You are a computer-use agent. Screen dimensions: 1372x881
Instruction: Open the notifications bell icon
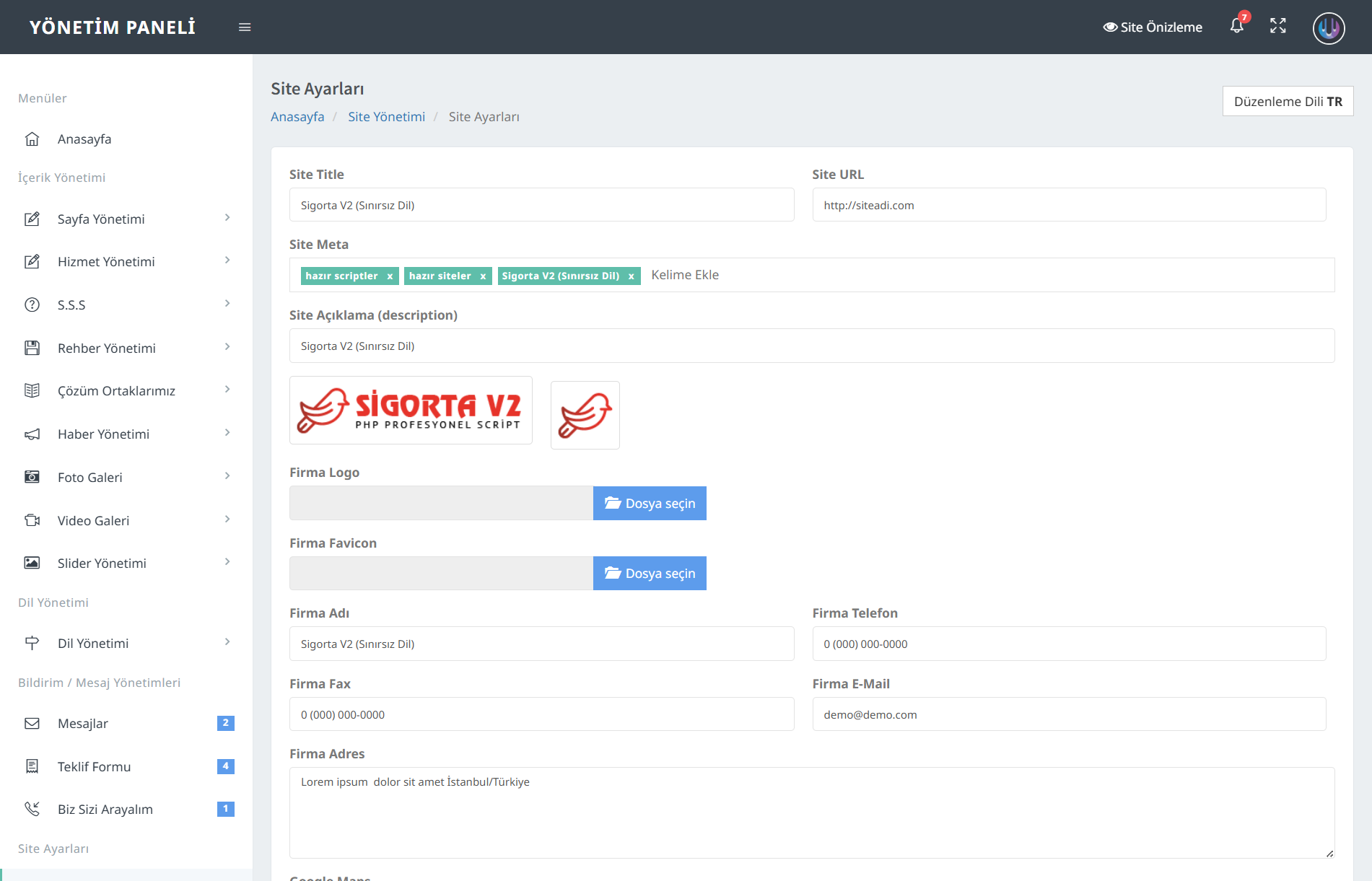(1237, 27)
